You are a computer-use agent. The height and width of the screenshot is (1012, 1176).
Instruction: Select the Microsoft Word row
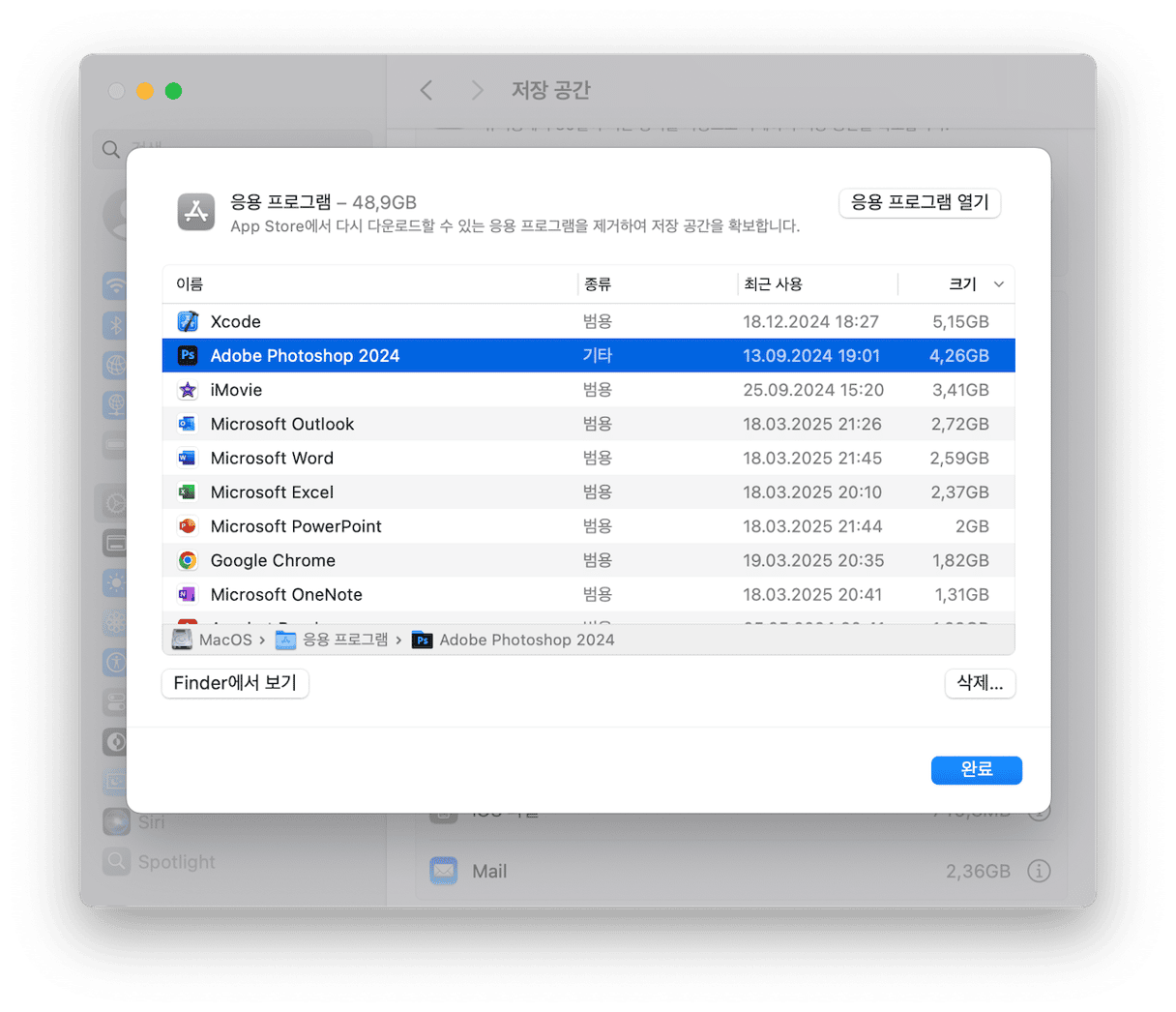click(589, 458)
